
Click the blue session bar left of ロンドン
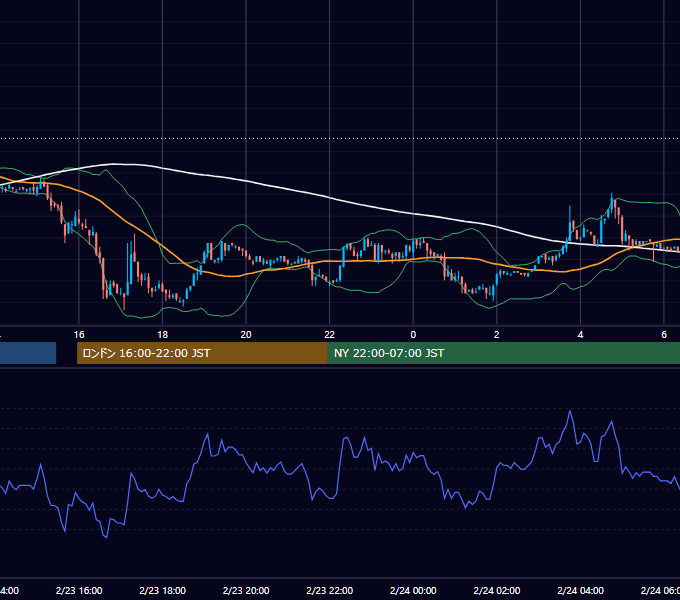point(28,353)
